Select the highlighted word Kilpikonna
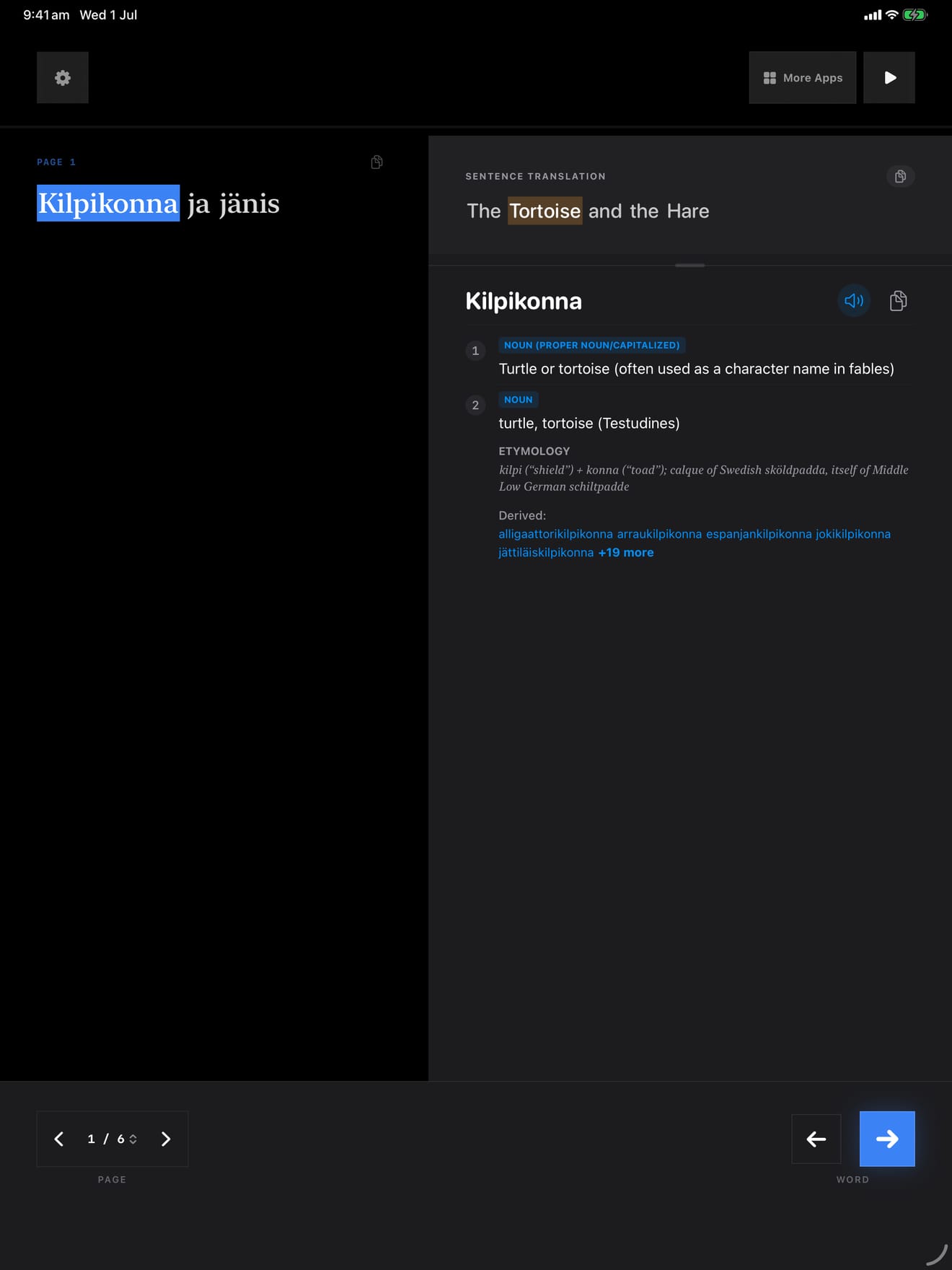 point(108,203)
